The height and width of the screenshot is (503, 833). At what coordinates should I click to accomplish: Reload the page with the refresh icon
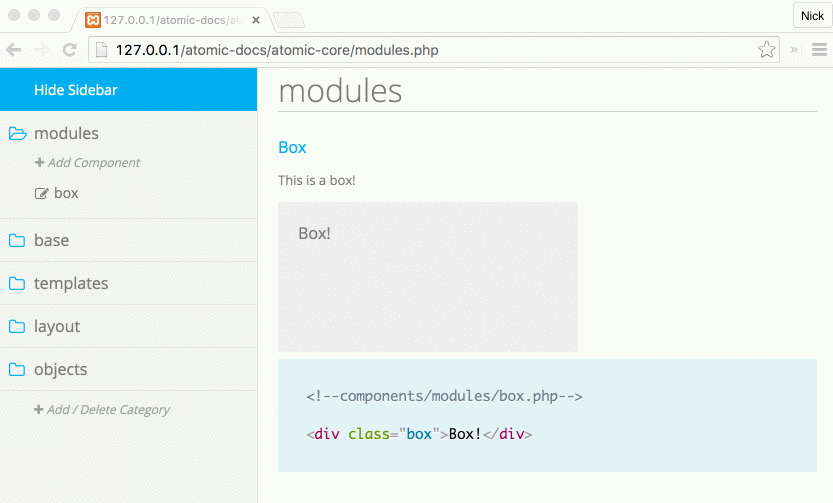pos(70,50)
